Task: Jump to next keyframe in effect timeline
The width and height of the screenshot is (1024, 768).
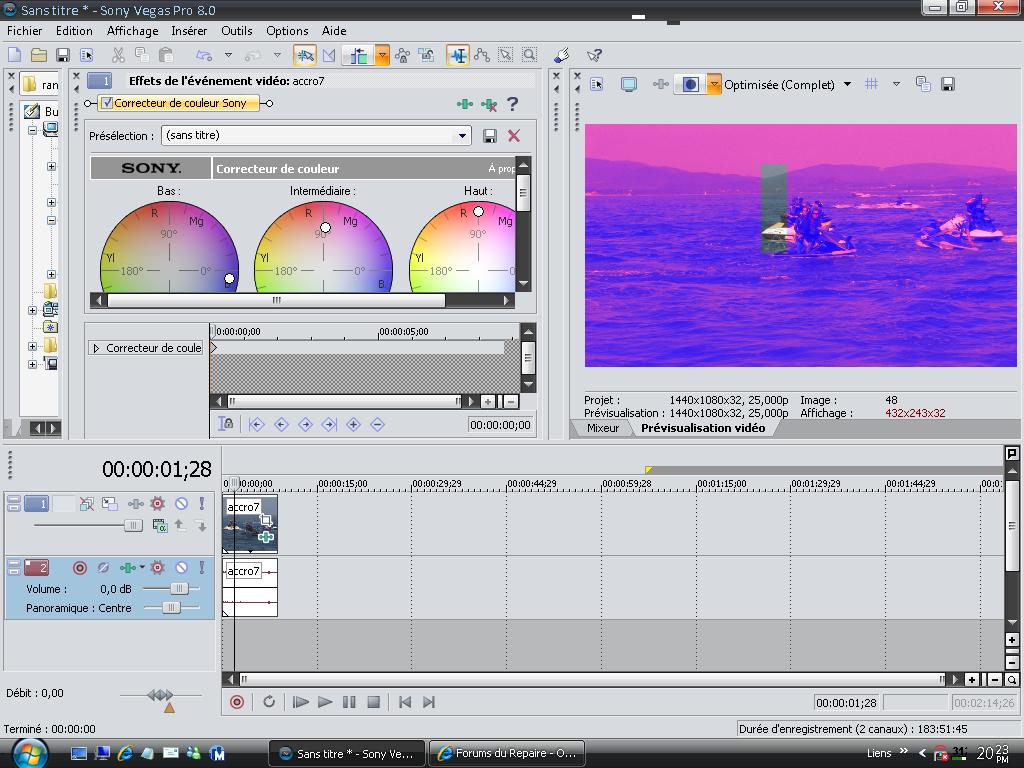Action: click(x=305, y=424)
